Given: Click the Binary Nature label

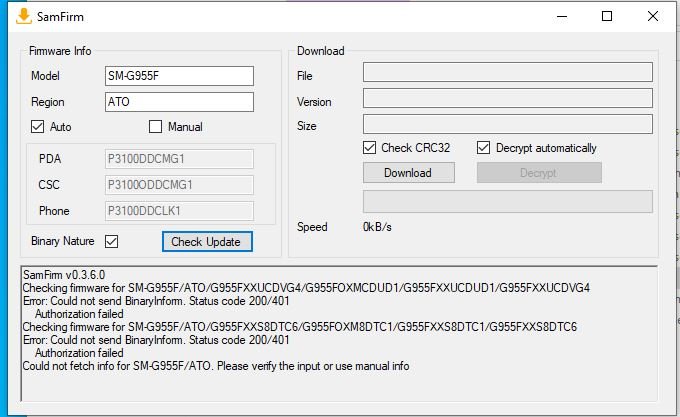Looking at the screenshot, I should coord(62,241).
